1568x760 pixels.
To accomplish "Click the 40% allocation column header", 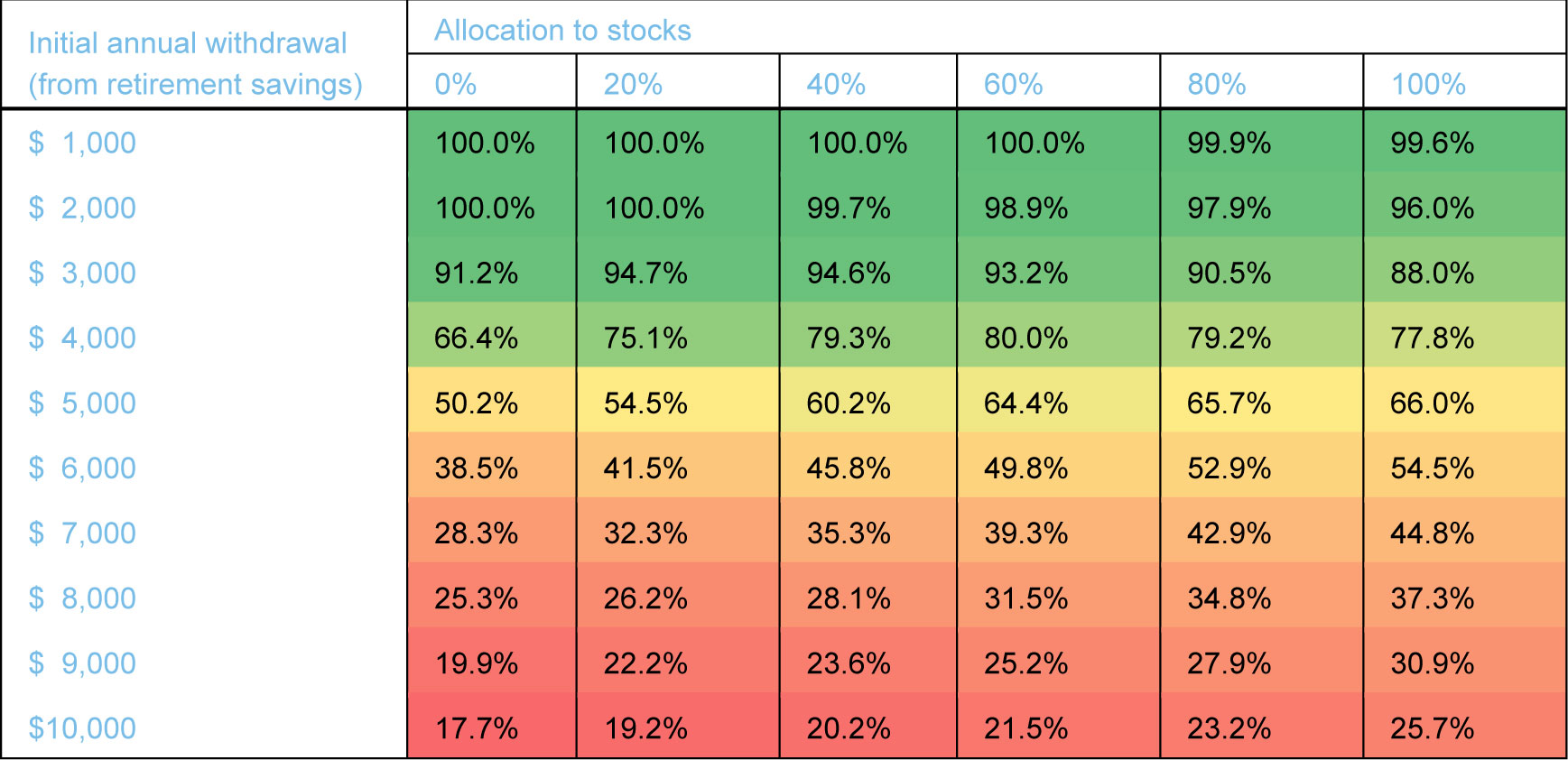I will pyautogui.click(x=836, y=84).
